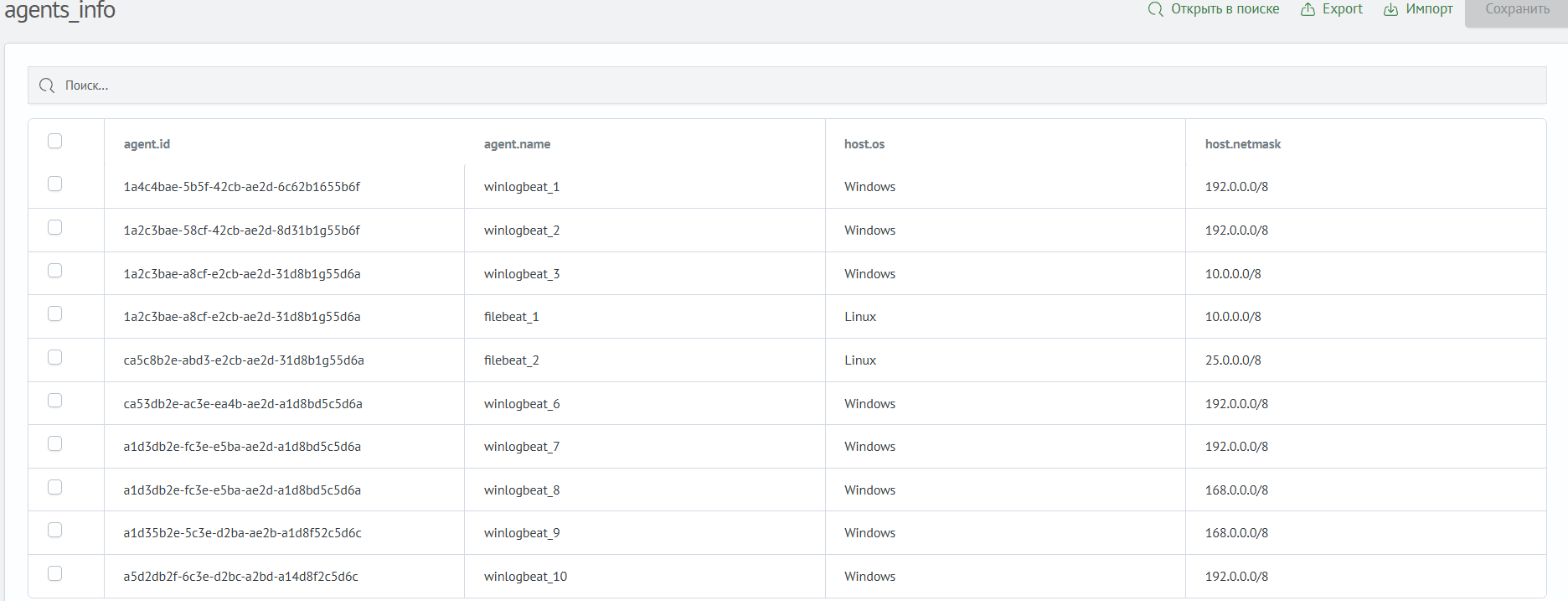The image size is (1568, 601).
Task: Click the host.os column header
Action: coord(864,144)
